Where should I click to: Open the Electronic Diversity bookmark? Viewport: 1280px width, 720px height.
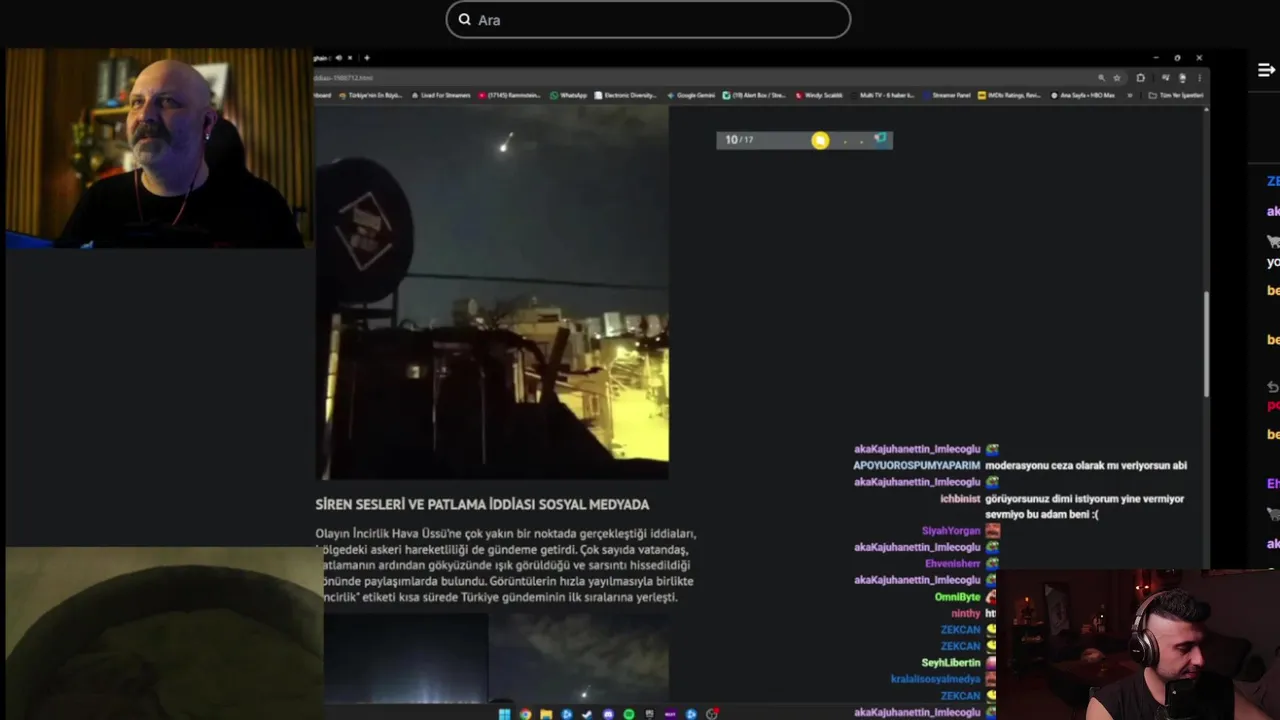(626, 95)
